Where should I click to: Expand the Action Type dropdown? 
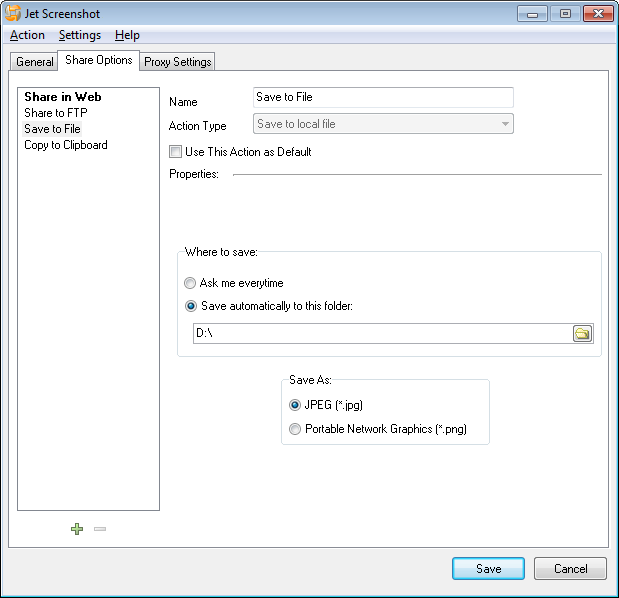coord(505,124)
